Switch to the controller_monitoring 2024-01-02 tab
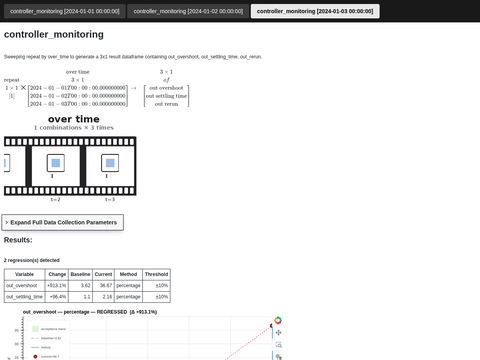 188,11
